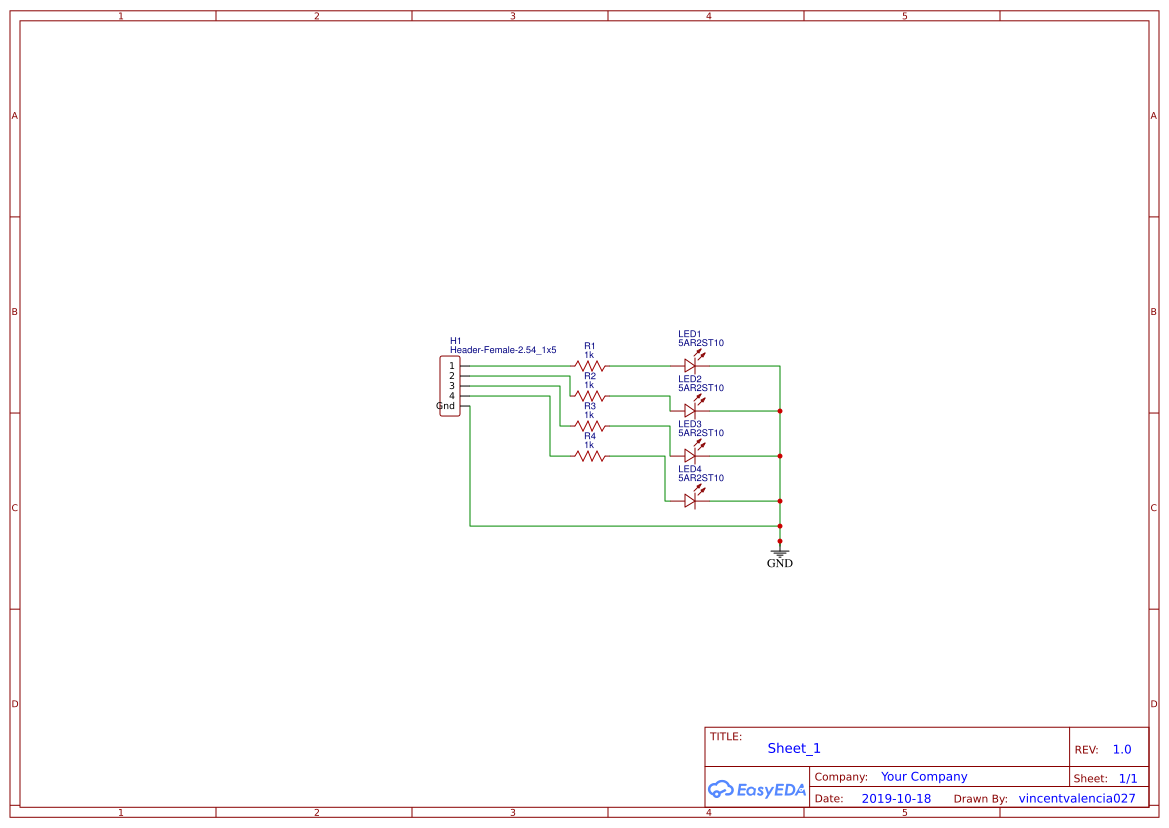Click the date 2019-10-18
Image resolution: width=1169 pixels, height=828 pixels.
pyautogui.click(x=896, y=799)
